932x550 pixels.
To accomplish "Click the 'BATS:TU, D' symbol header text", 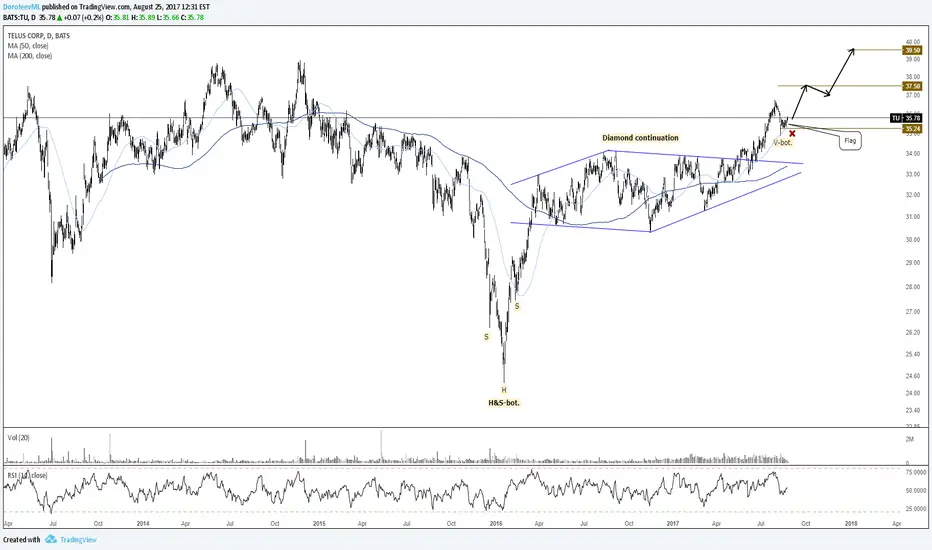I will click(x=19, y=18).
